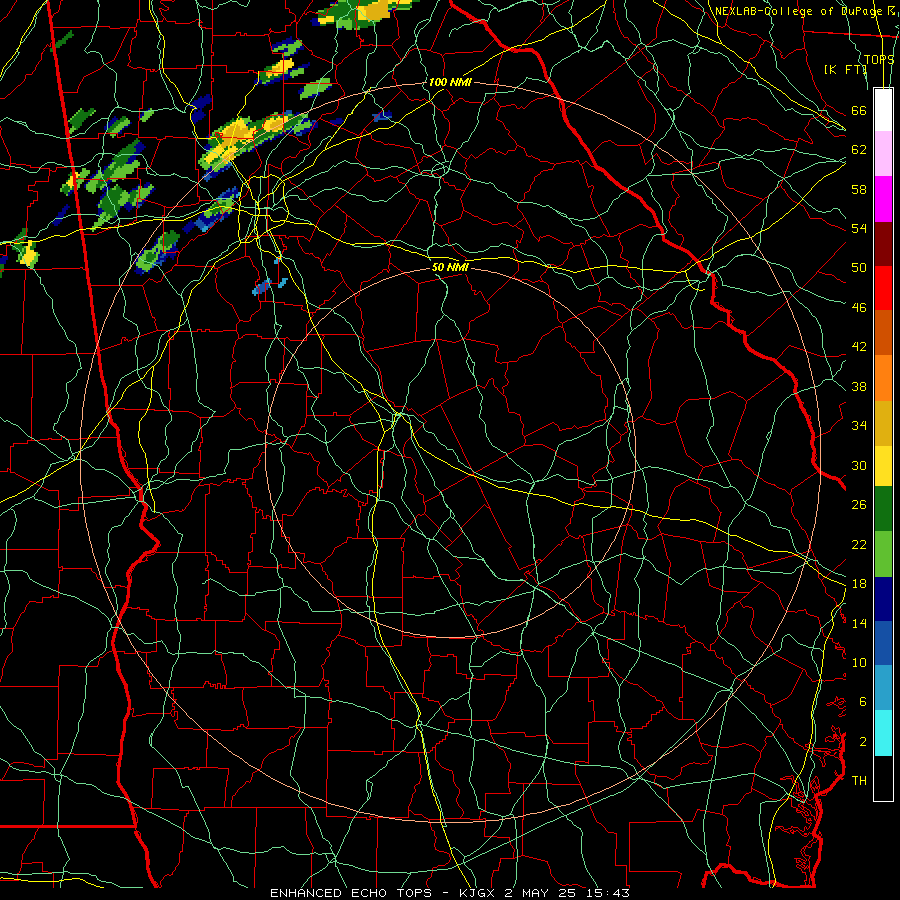This screenshot has height=900, width=900.
Task: Click the light blue legend swatch
Action: click(883, 688)
